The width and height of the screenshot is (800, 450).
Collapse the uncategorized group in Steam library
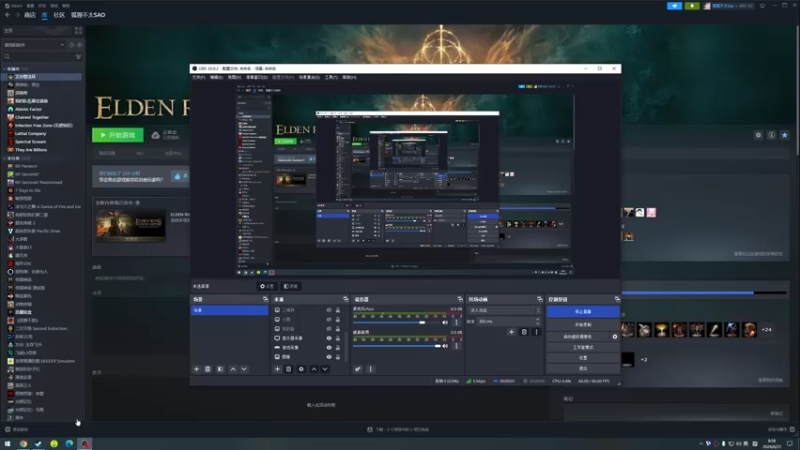tap(5, 159)
